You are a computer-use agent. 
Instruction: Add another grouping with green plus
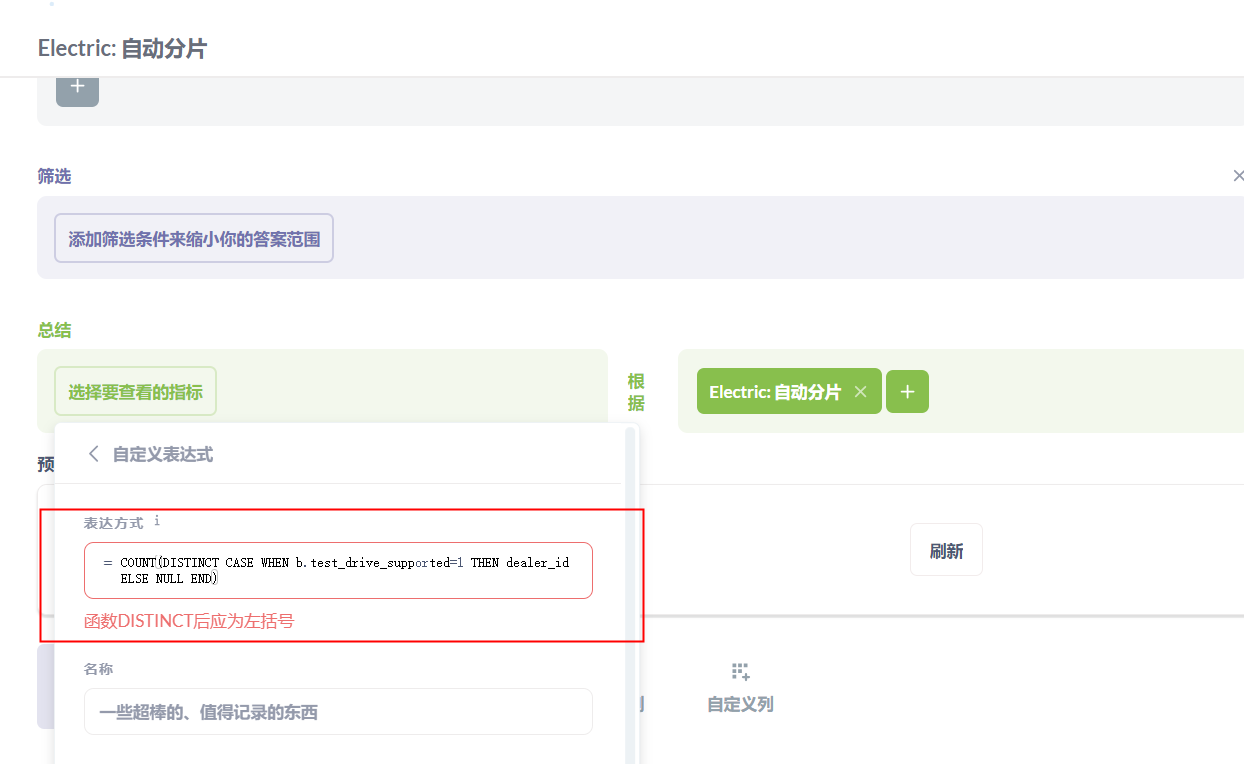(x=907, y=392)
